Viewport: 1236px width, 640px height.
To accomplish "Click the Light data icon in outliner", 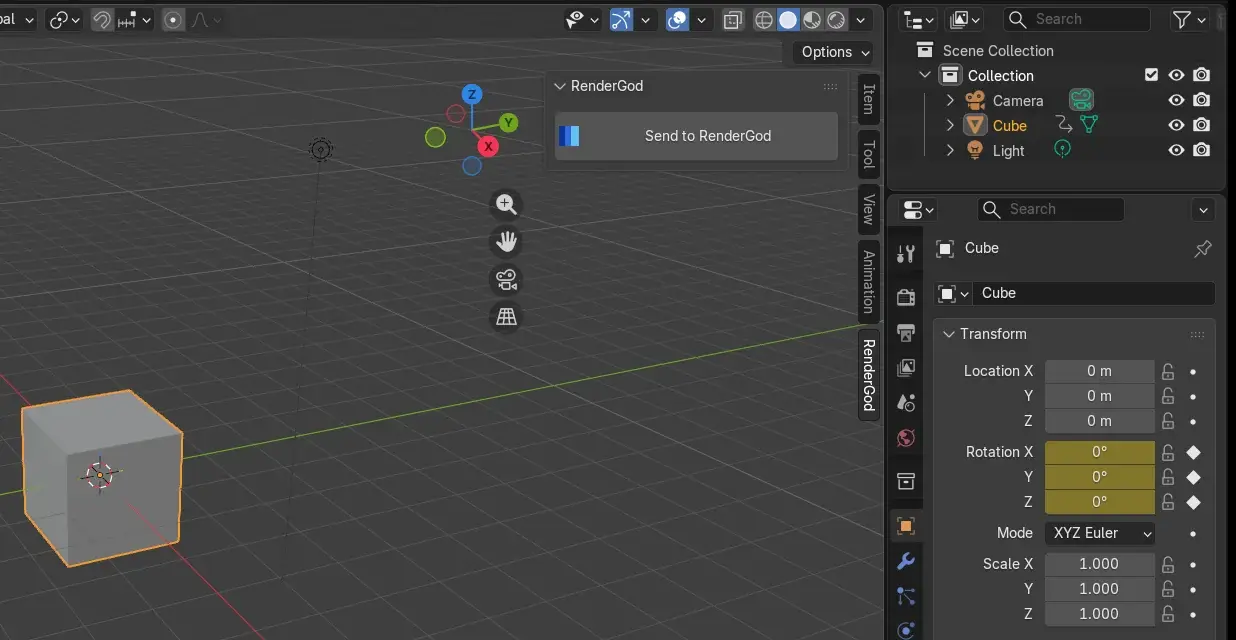I will [x=1062, y=149].
